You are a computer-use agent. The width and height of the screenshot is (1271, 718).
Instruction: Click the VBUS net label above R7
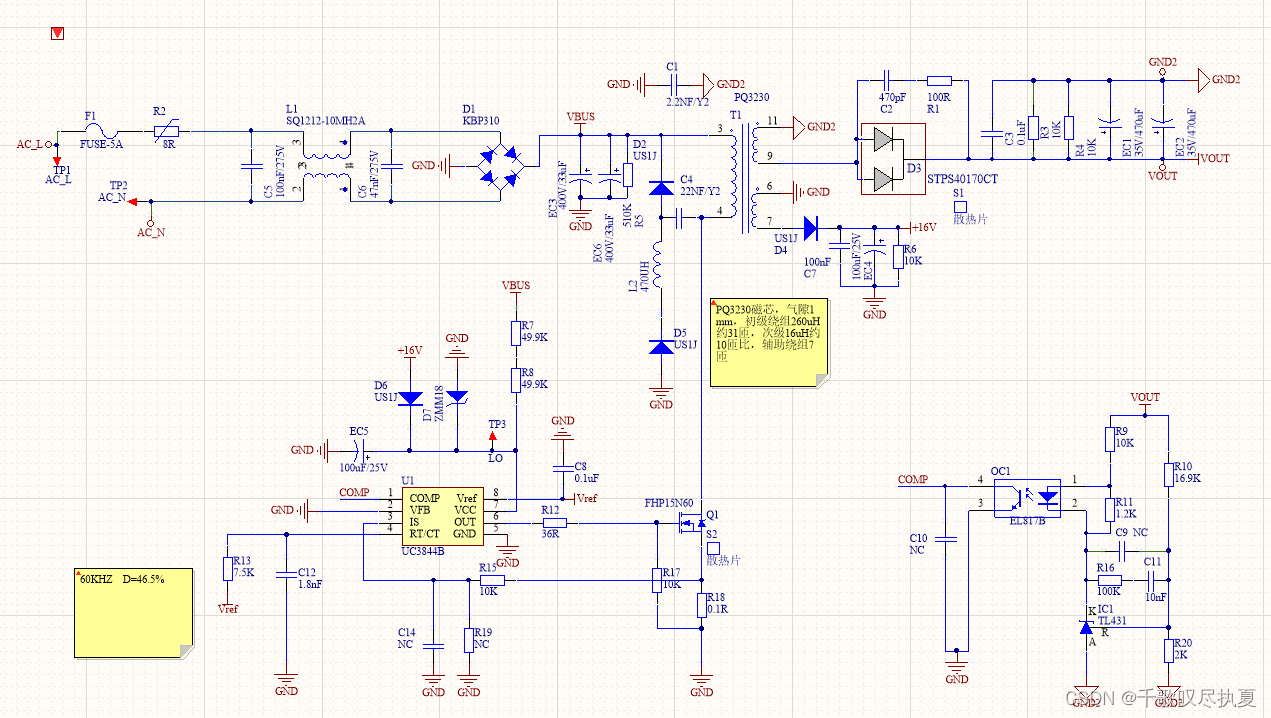[516, 285]
